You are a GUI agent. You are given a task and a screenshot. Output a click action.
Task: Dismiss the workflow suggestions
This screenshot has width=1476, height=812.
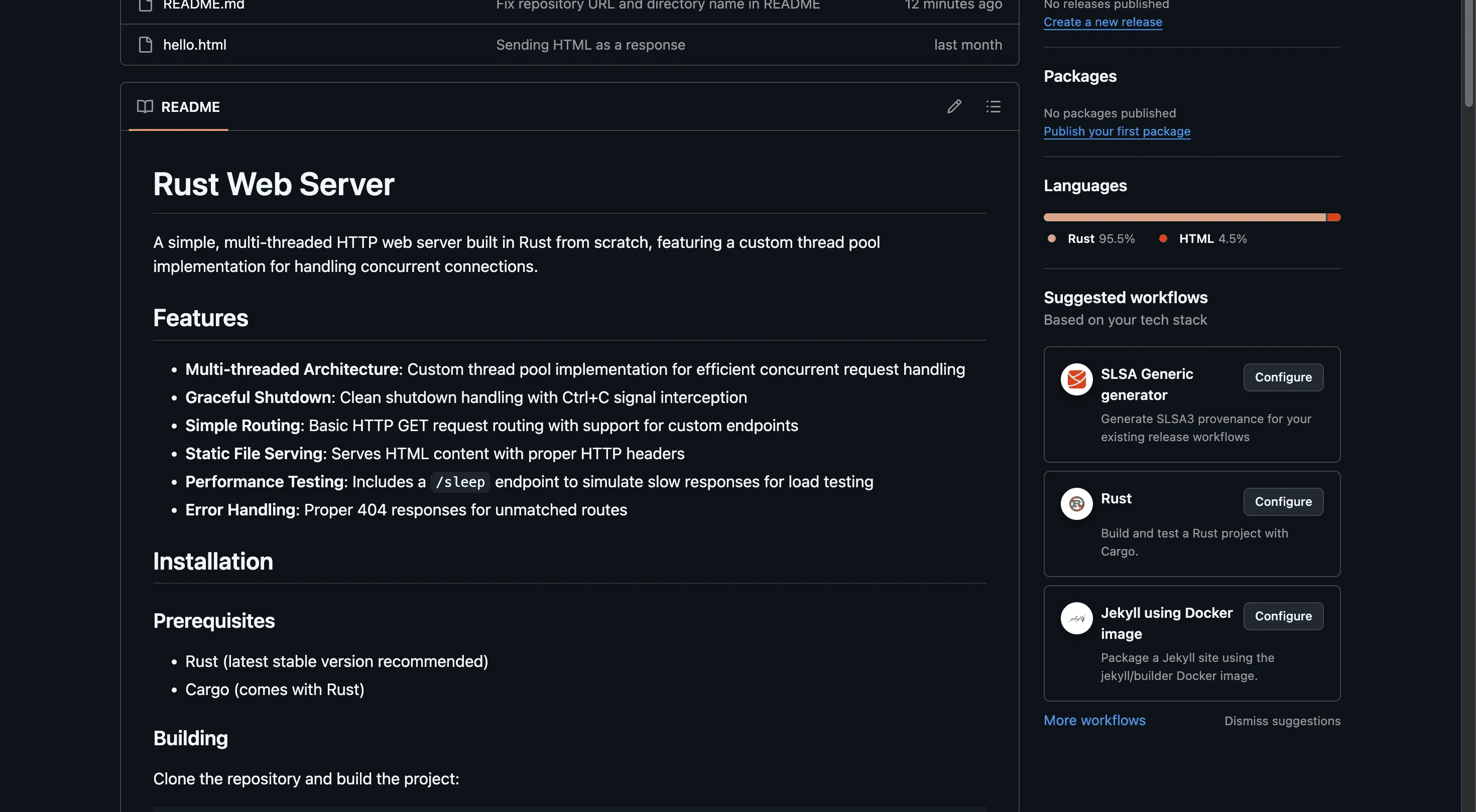[1282, 721]
